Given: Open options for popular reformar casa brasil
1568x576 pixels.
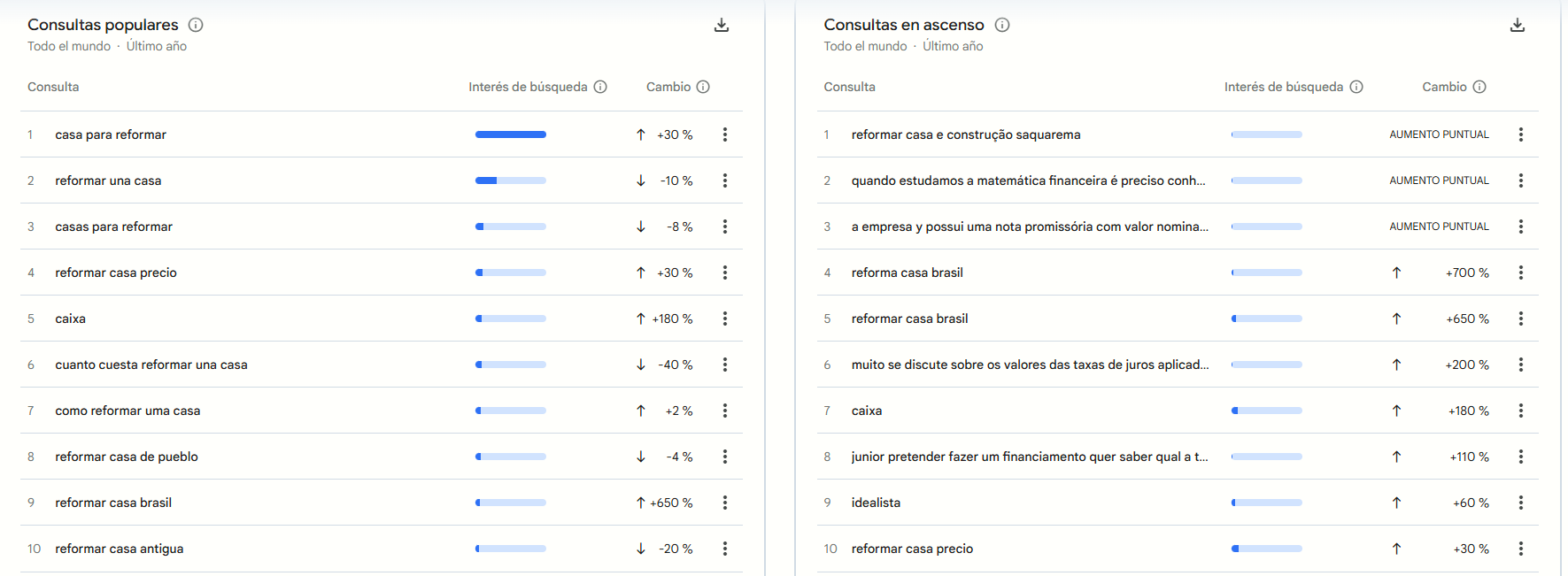Looking at the screenshot, I should (725, 503).
